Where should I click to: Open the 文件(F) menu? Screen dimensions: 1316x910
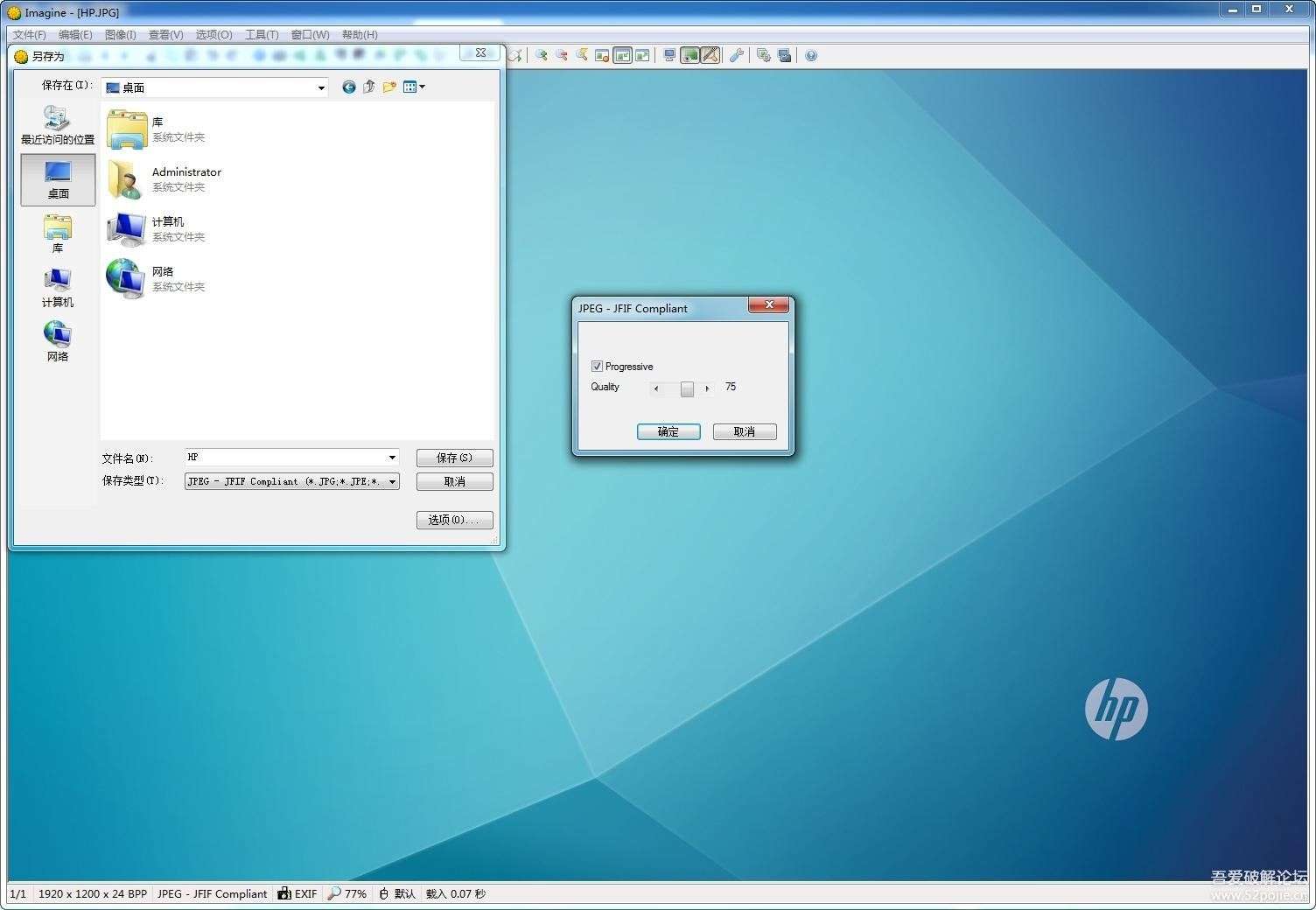29,35
